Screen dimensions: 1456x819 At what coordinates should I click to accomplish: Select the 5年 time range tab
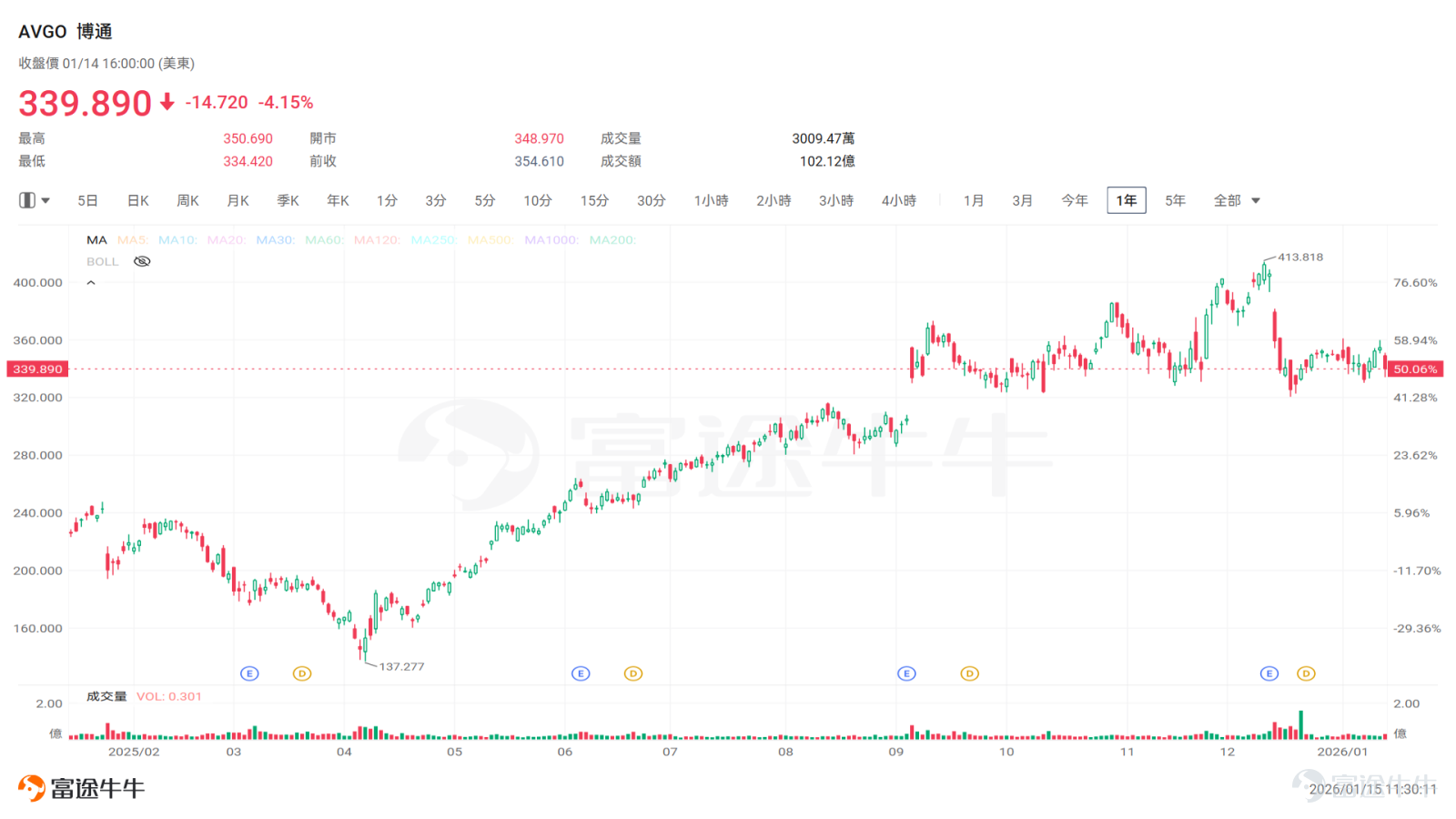[x=1175, y=200]
